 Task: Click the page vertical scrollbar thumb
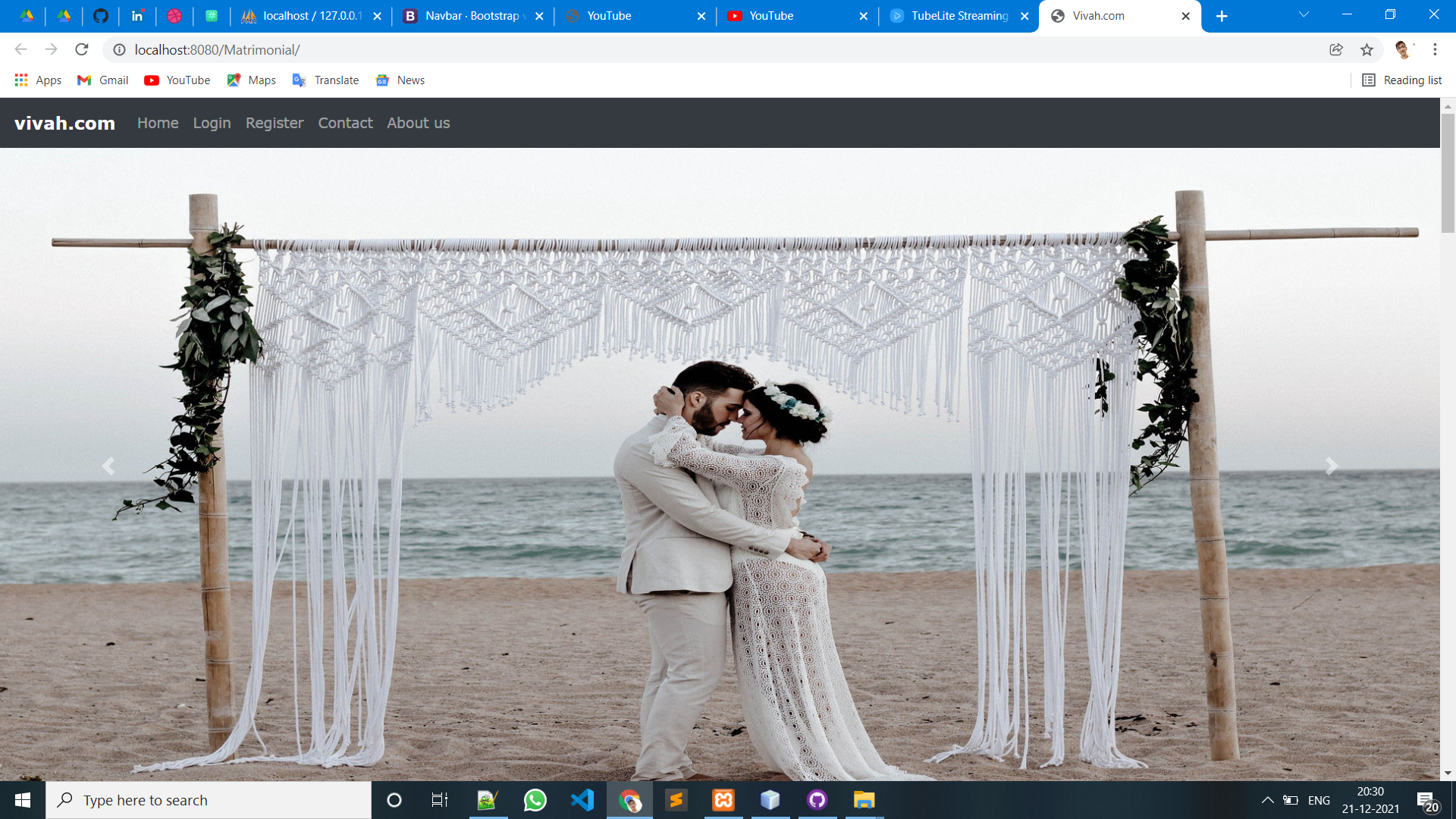coord(1448,174)
